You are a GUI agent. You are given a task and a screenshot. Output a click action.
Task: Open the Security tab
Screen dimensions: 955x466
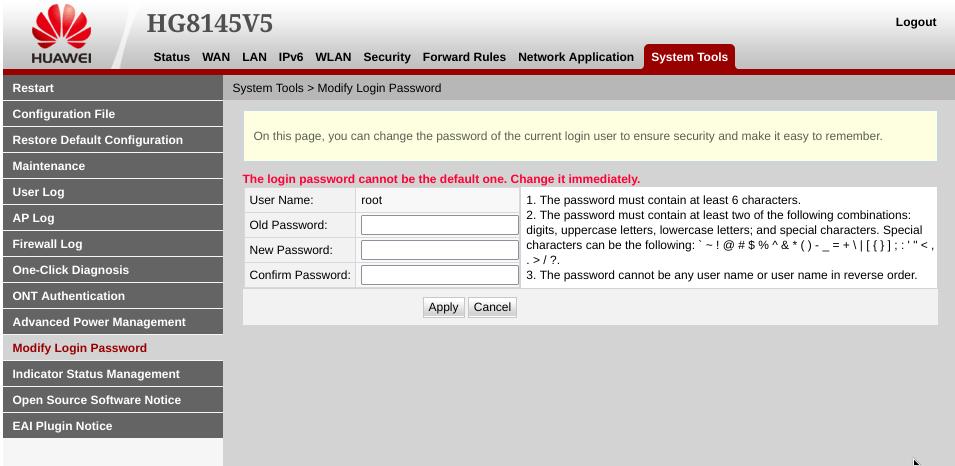(387, 57)
